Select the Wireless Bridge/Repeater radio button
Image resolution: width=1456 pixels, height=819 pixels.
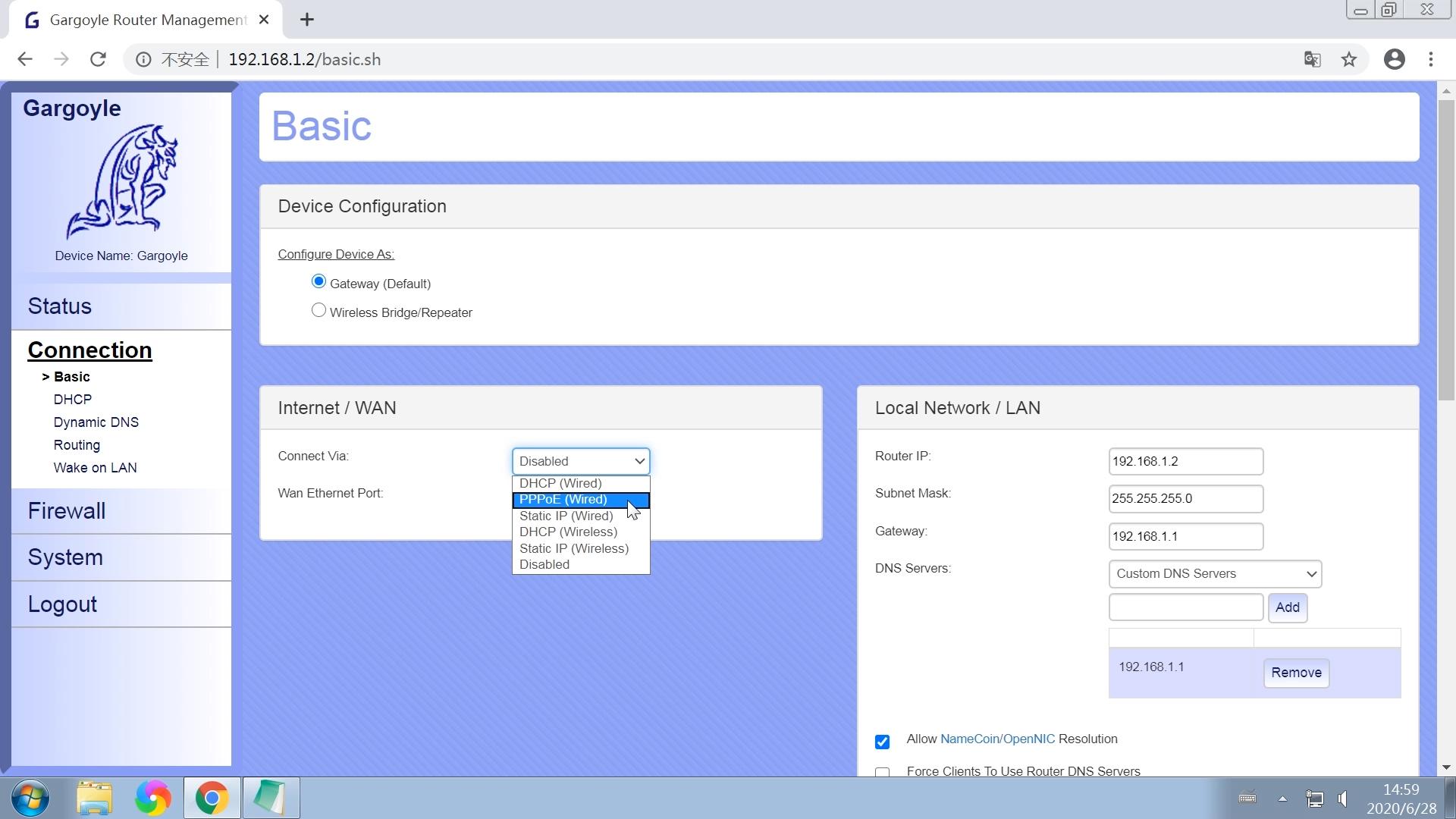coord(318,311)
